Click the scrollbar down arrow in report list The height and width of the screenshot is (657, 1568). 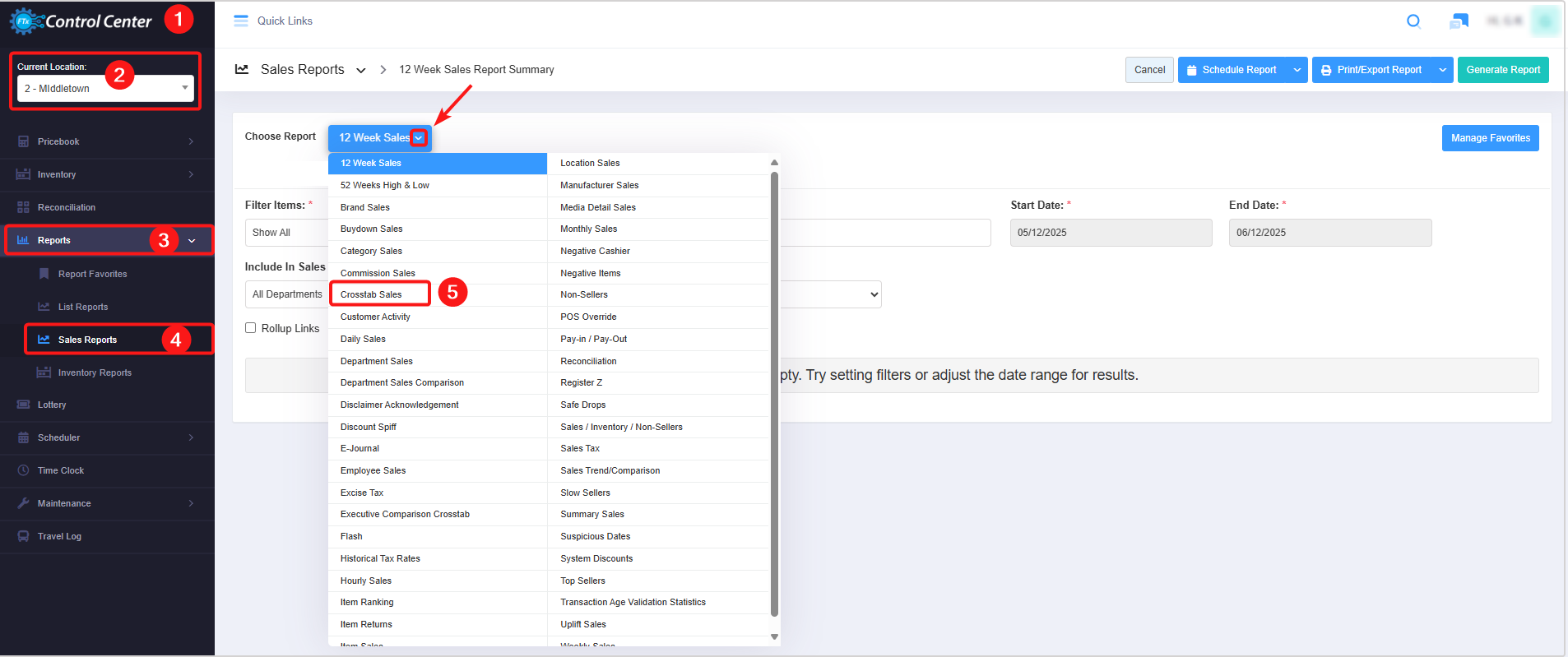[774, 636]
